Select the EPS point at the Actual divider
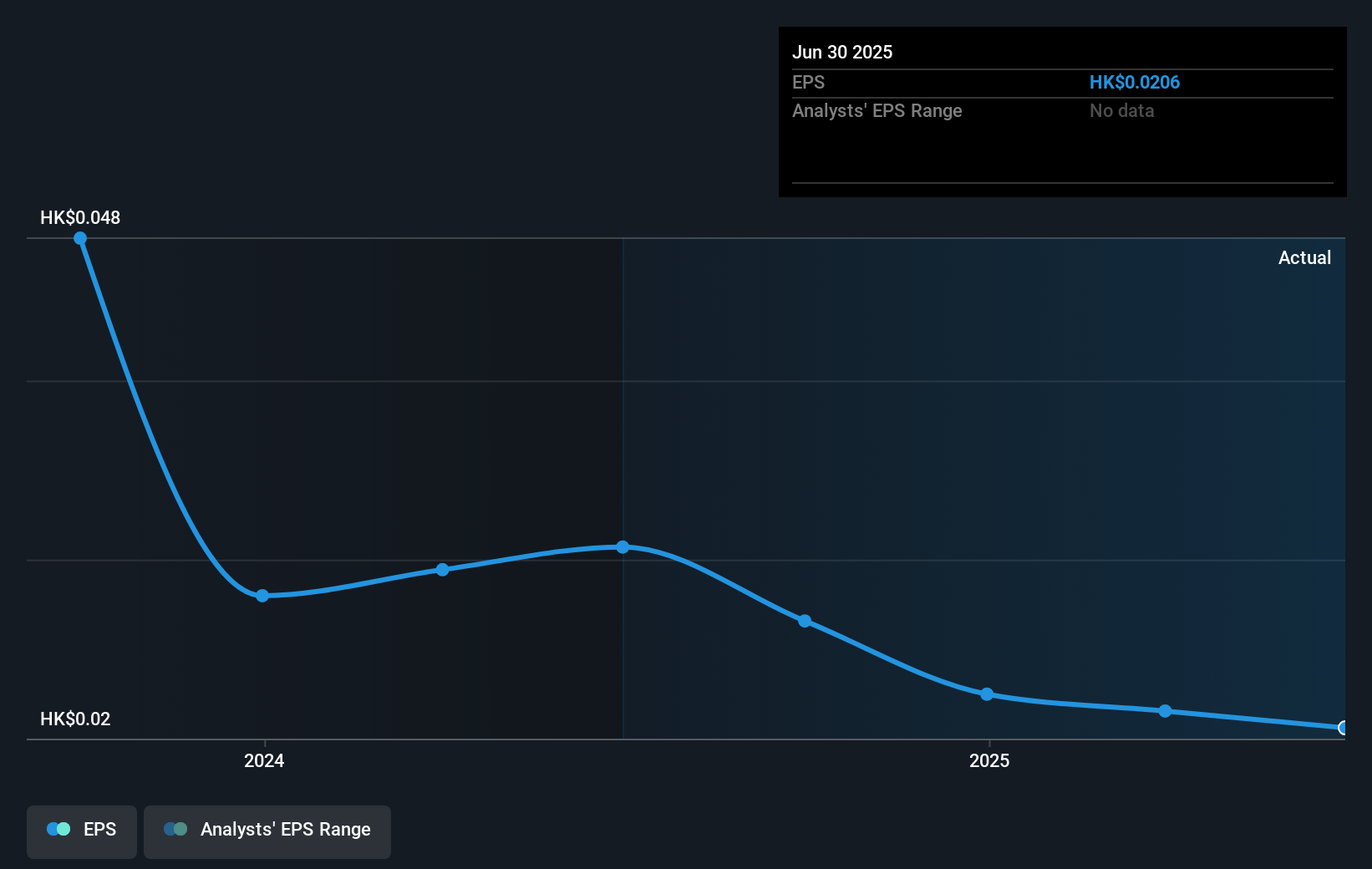Viewport: 1372px width, 869px height. pos(622,547)
